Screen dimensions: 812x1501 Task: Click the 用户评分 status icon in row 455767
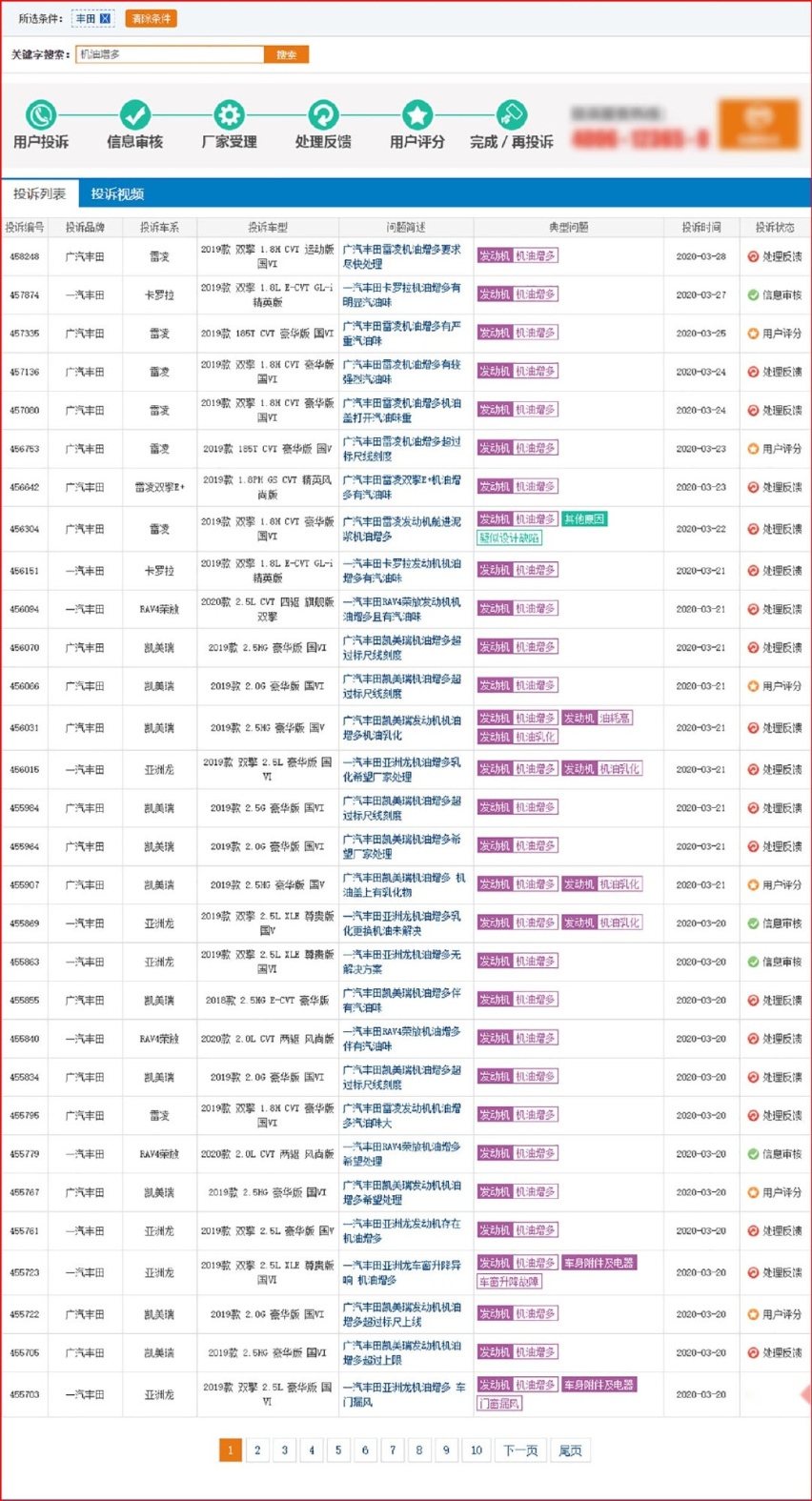(x=753, y=1192)
